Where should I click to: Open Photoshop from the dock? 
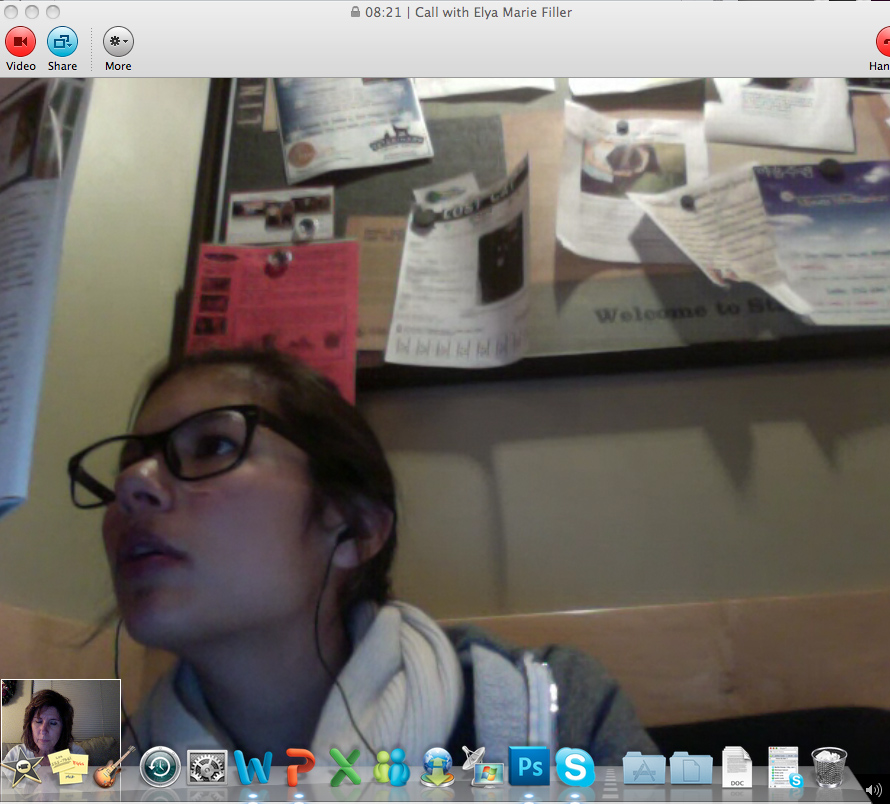coord(529,768)
